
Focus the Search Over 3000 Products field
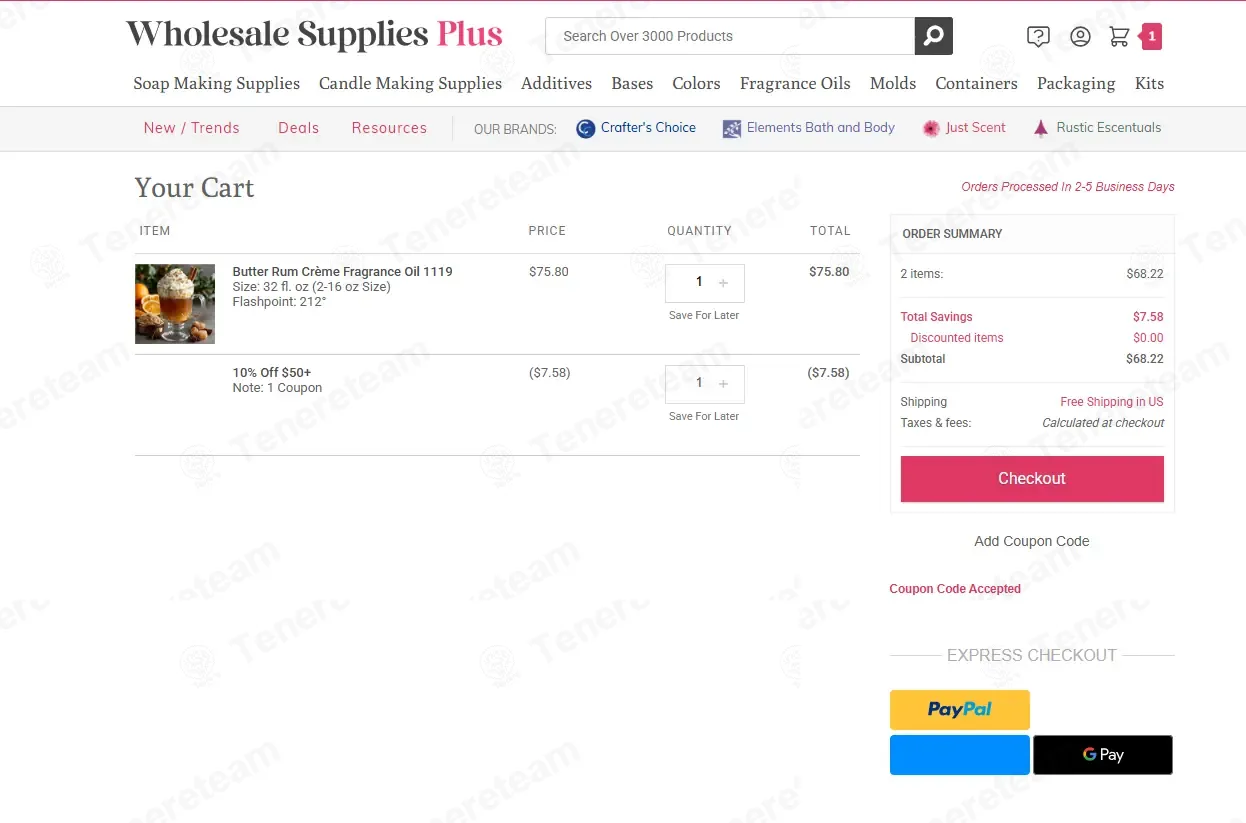point(730,36)
